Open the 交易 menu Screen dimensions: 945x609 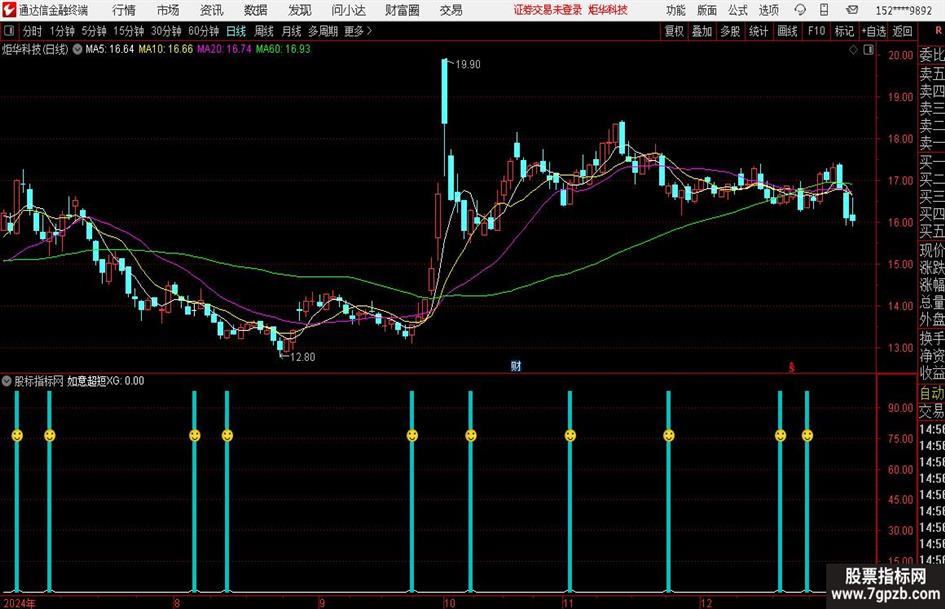pyautogui.click(x=451, y=10)
